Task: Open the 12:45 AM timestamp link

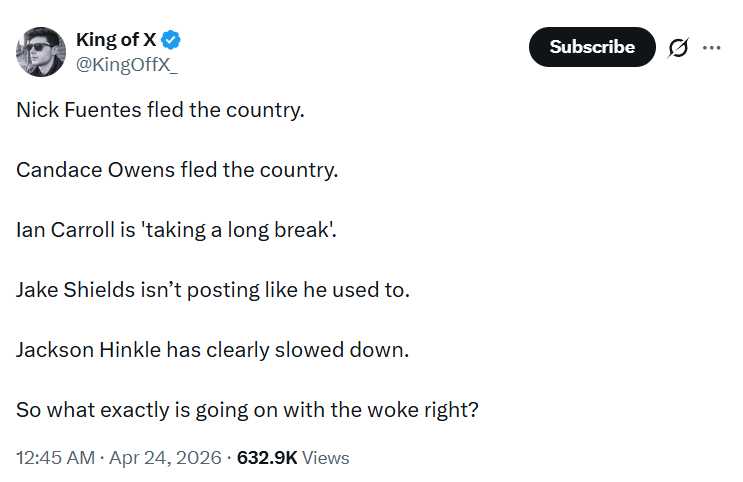Action: point(56,458)
